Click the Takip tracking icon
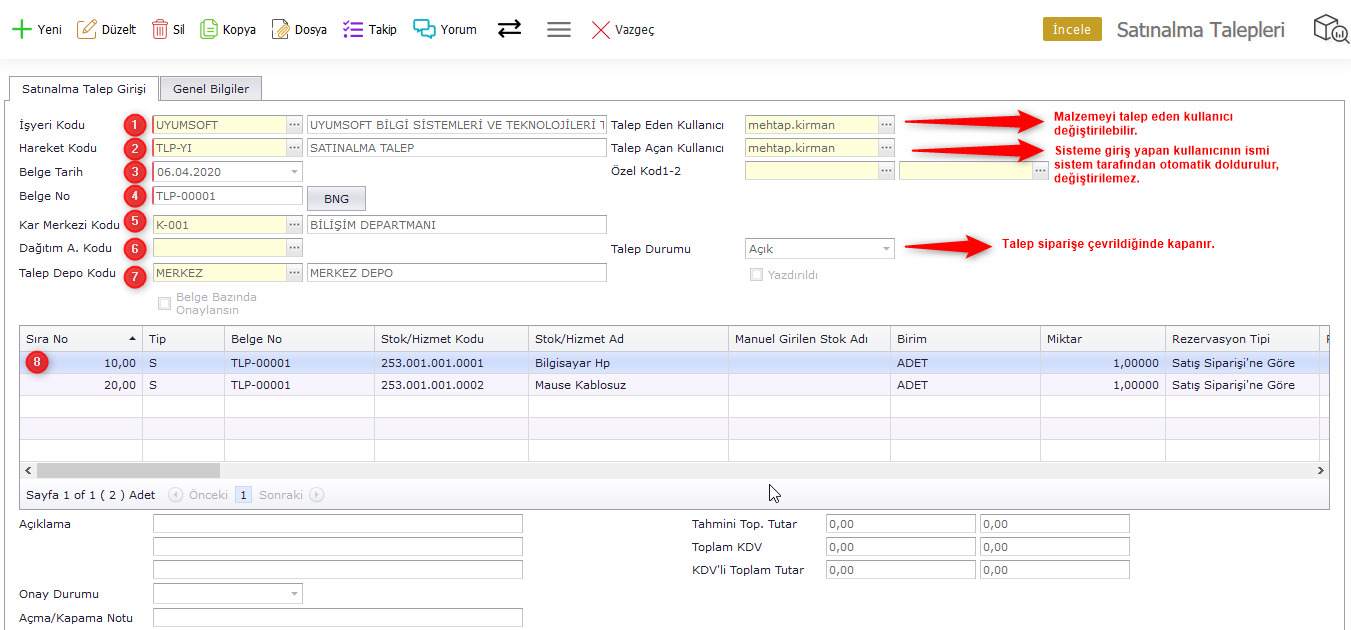This screenshot has width=1351, height=630. [x=353, y=29]
